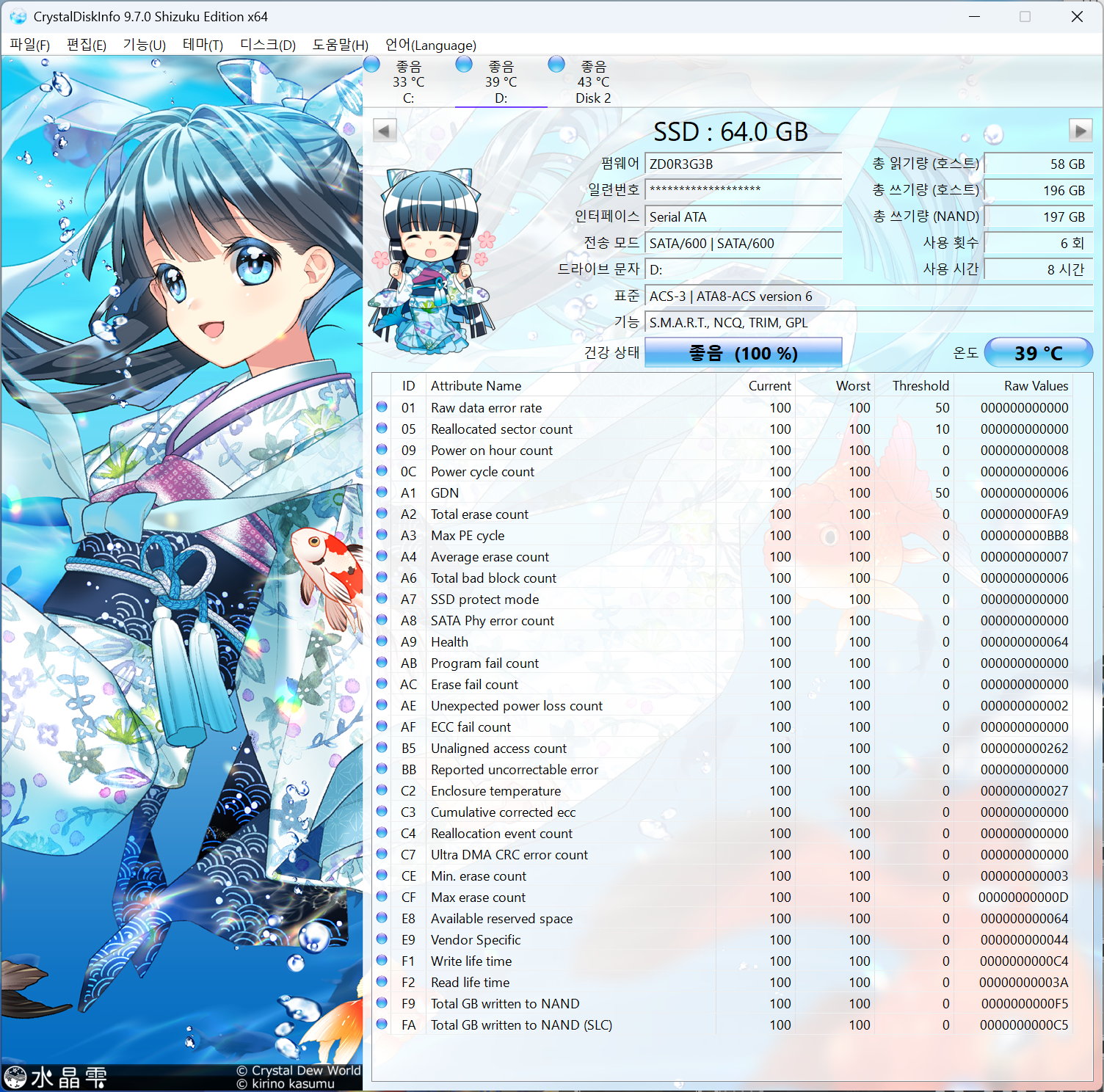Click the masked serial number field

point(743,190)
